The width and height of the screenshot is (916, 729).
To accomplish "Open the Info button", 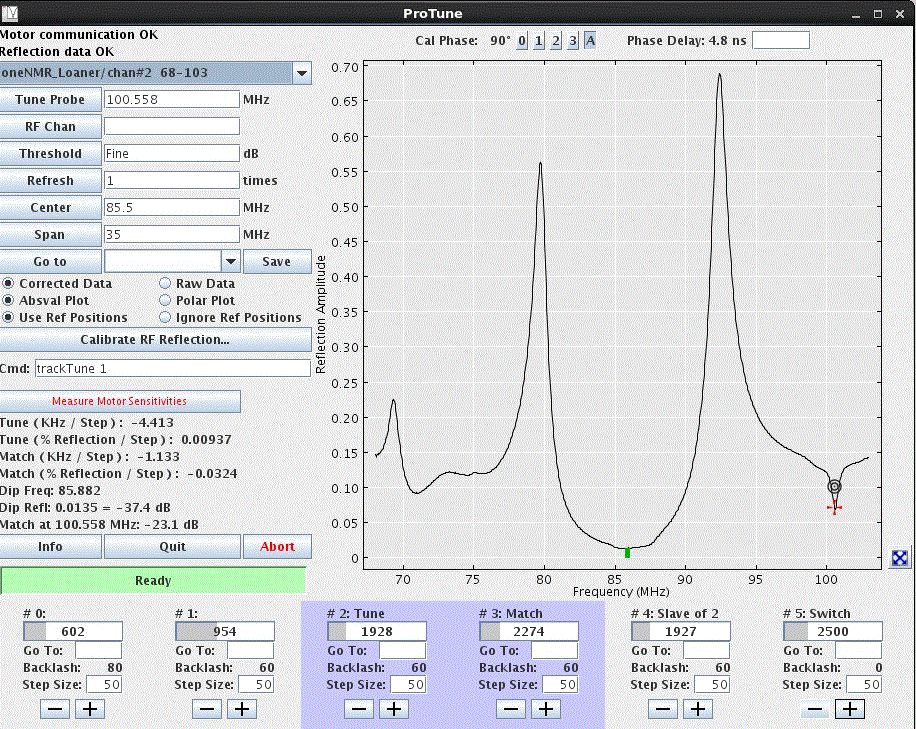I will (50, 546).
